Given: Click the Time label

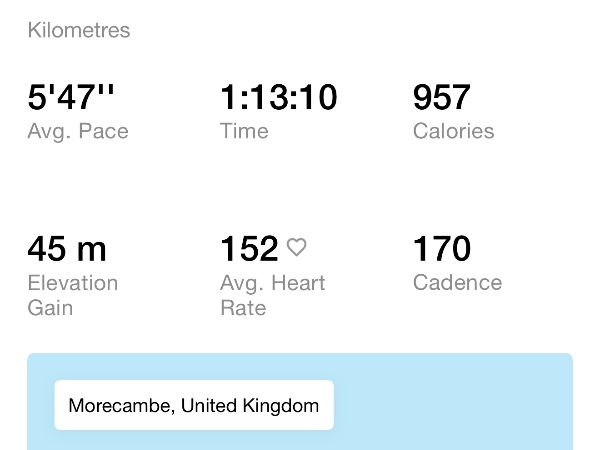Looking at the screenshot, I should pyautogui.click(x=244, y=131).
